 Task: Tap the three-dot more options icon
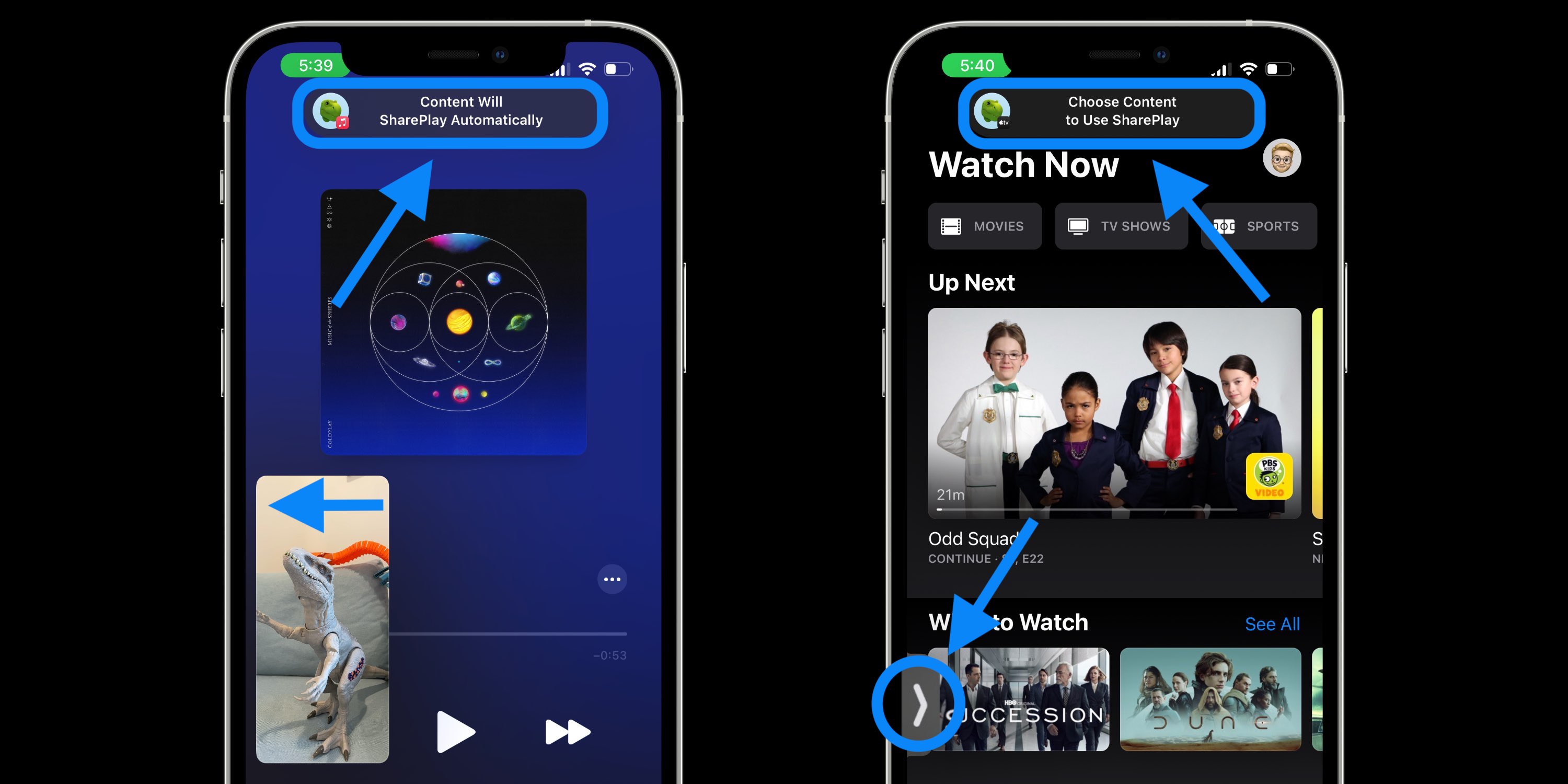(611, 579)
